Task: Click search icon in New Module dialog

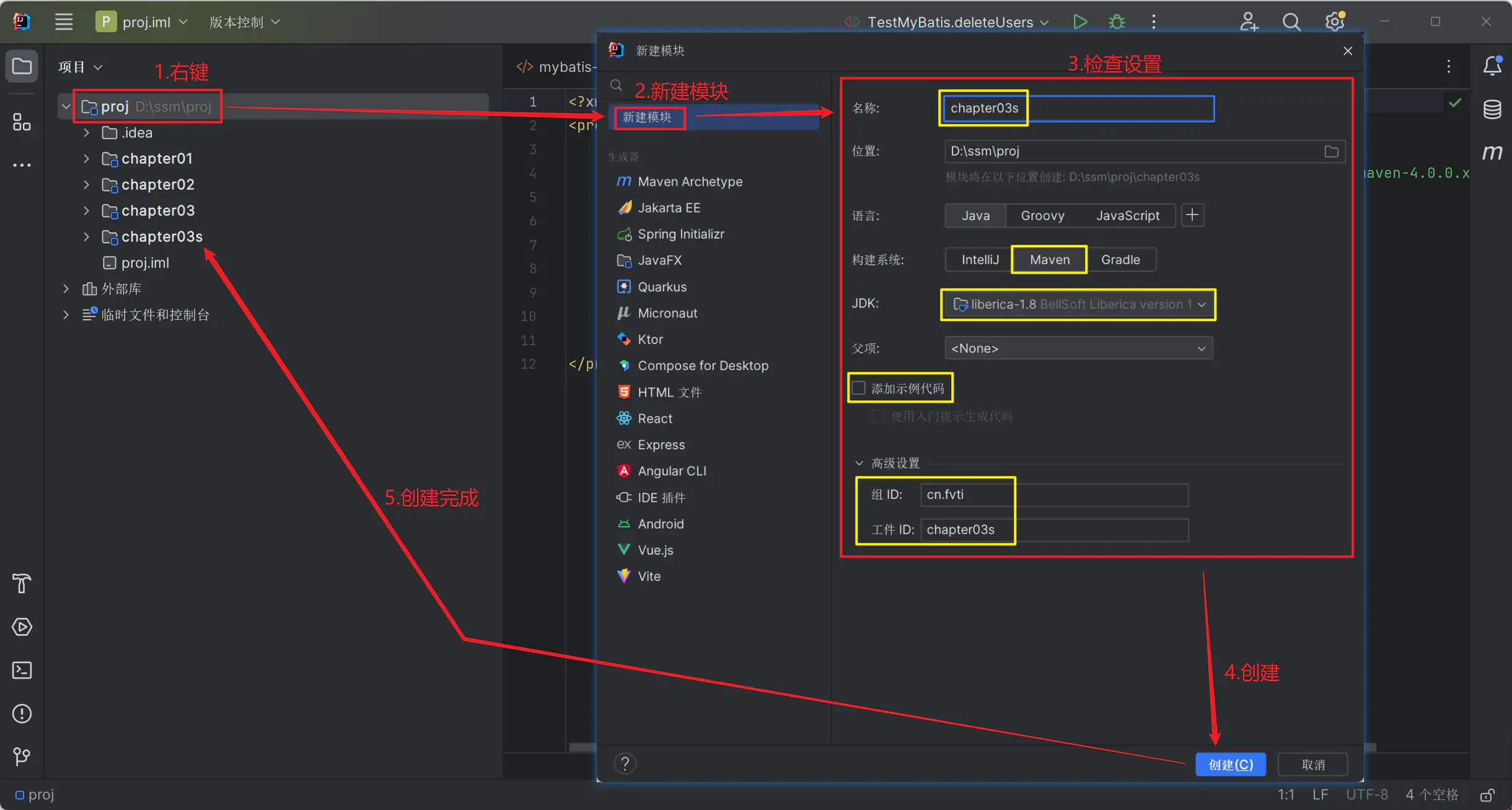Action: tap(616, 86)
